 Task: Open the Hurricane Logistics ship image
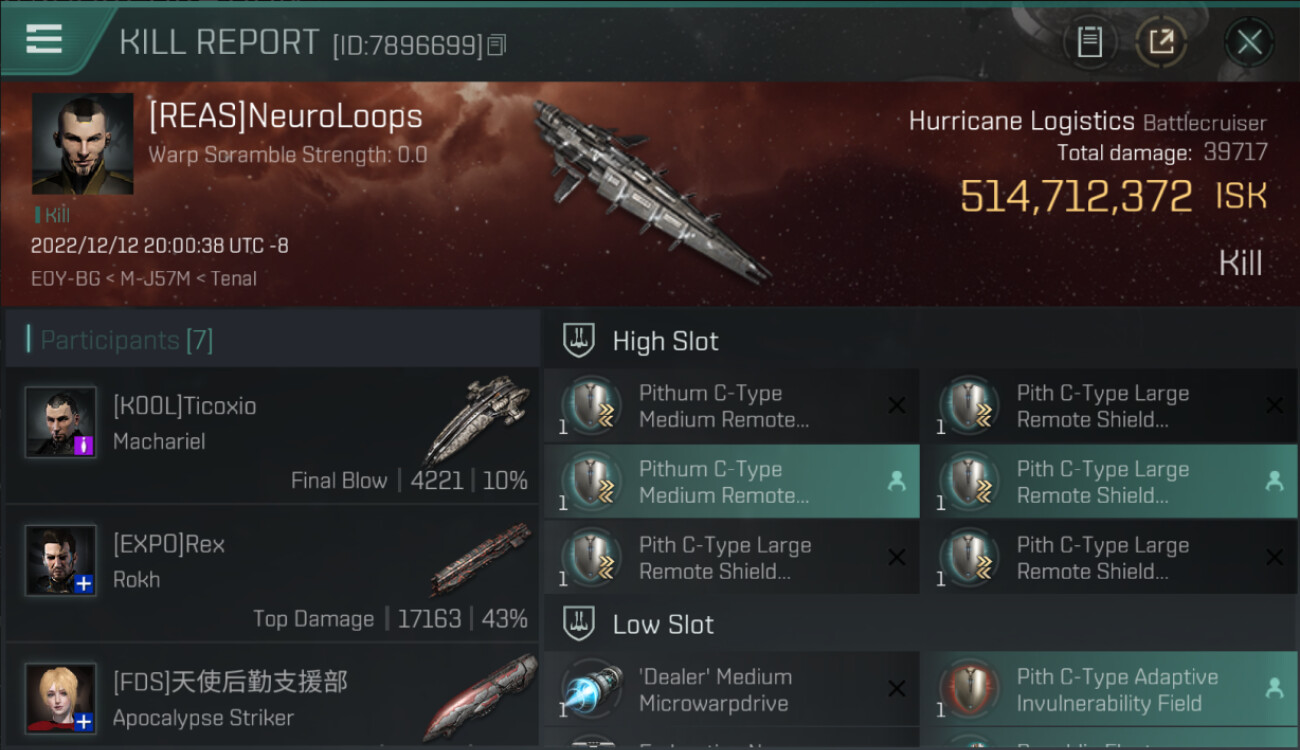(x=649, y=188)
